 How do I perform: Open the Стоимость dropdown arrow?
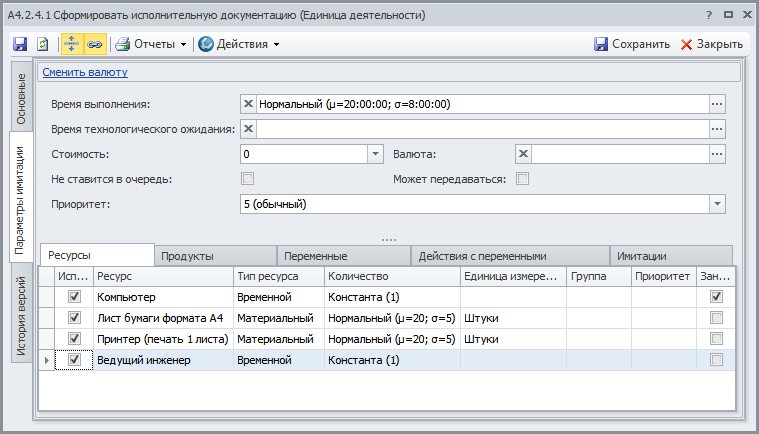376,154
